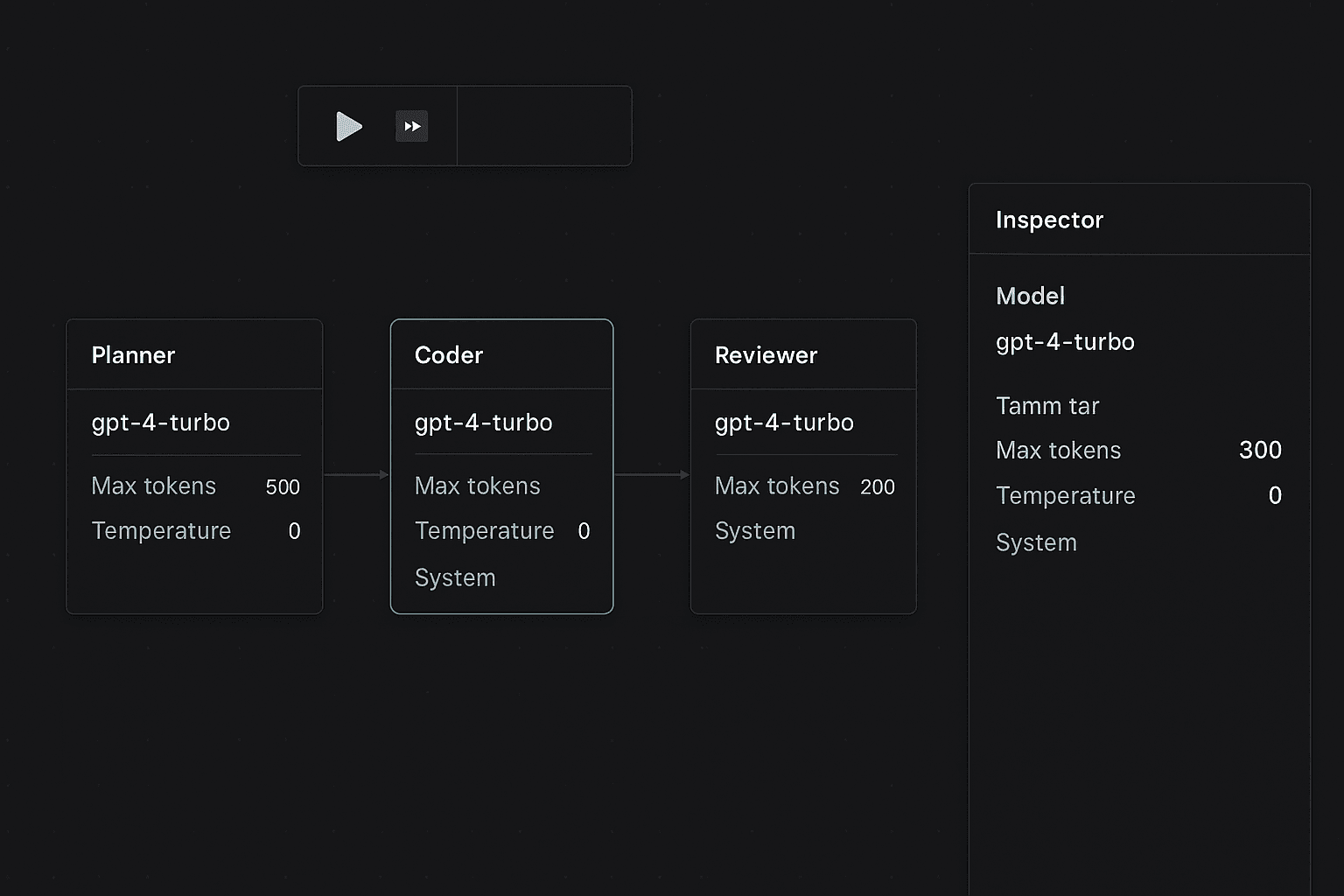Click Model heading in Inspector
1344x896 pixels.
(1030, 297)
